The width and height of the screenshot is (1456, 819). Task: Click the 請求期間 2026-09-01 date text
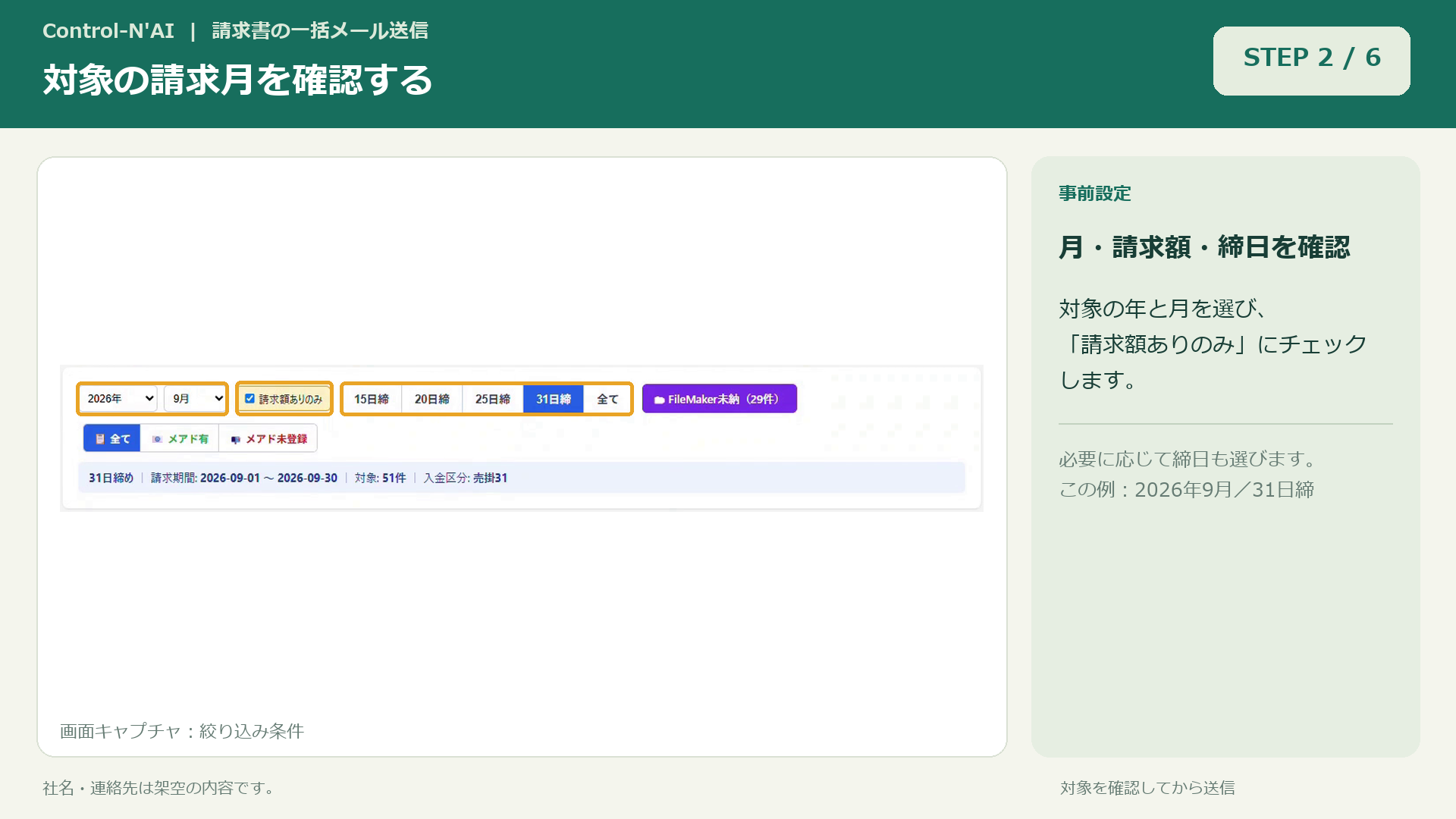click(x=230, y=479)
